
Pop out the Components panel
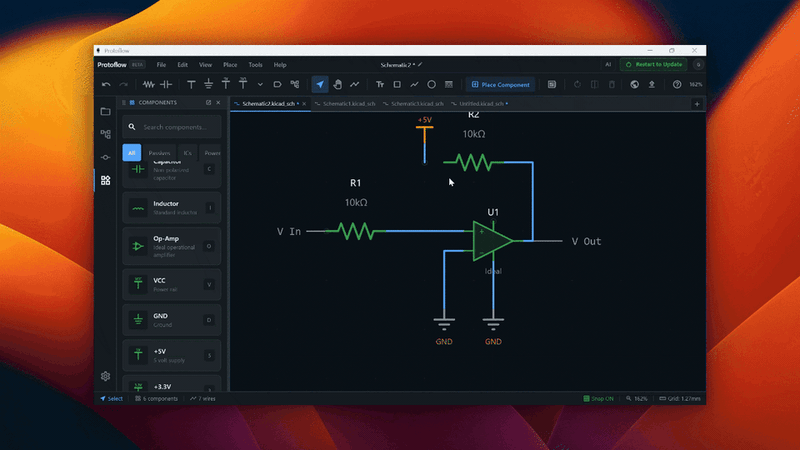(208, 103)
